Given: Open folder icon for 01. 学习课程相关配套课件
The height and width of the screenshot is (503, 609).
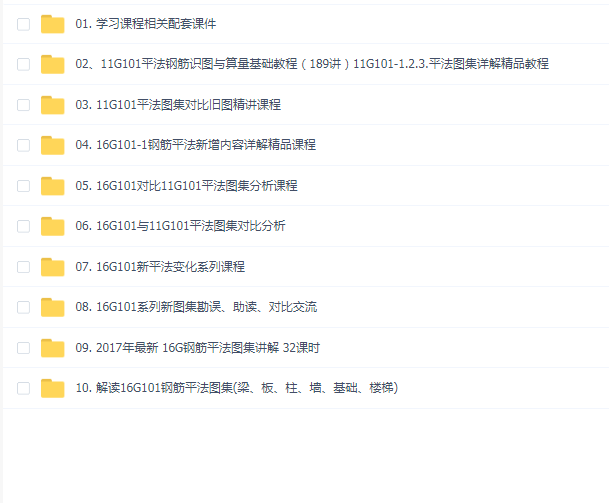Looking at the screenshot, I should pyautogui.click(x=52, y=24).
